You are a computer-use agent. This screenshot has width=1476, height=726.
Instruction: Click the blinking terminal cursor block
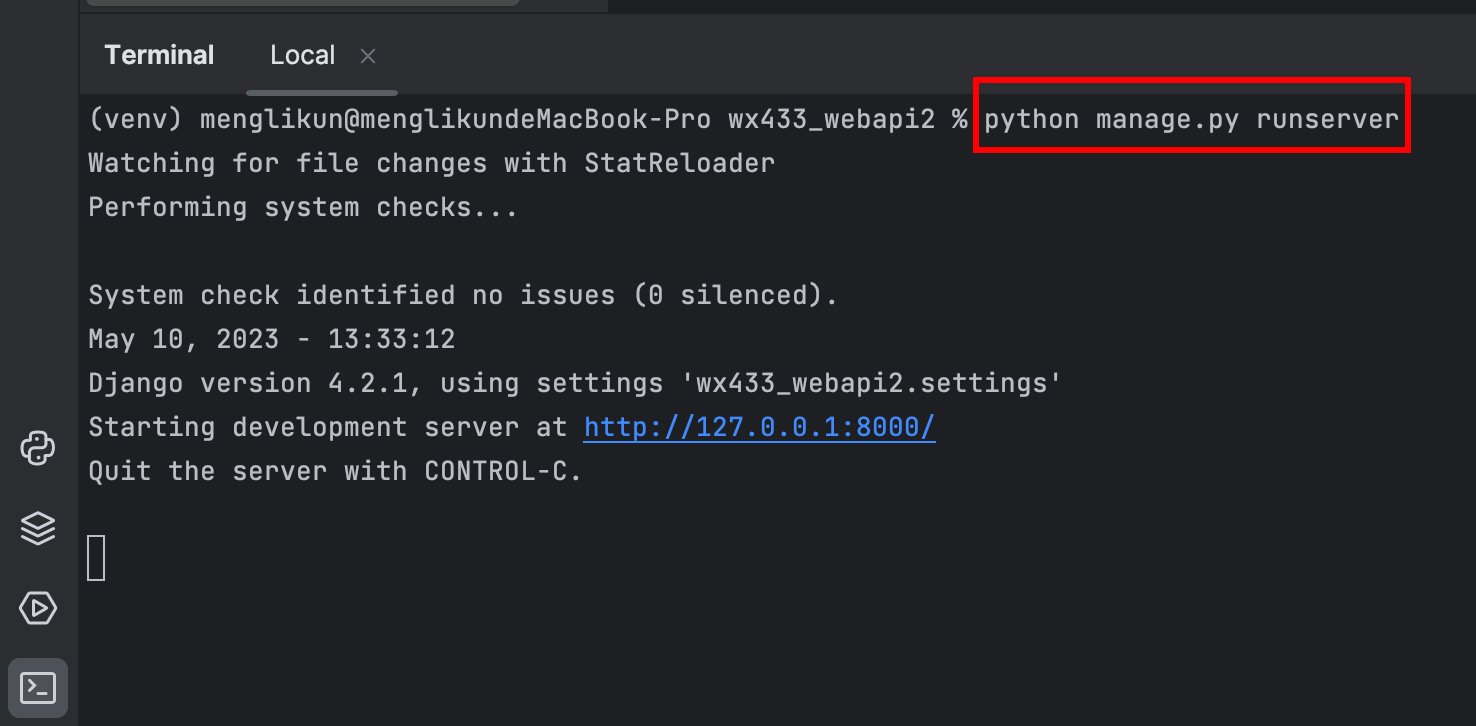[96, 558]
